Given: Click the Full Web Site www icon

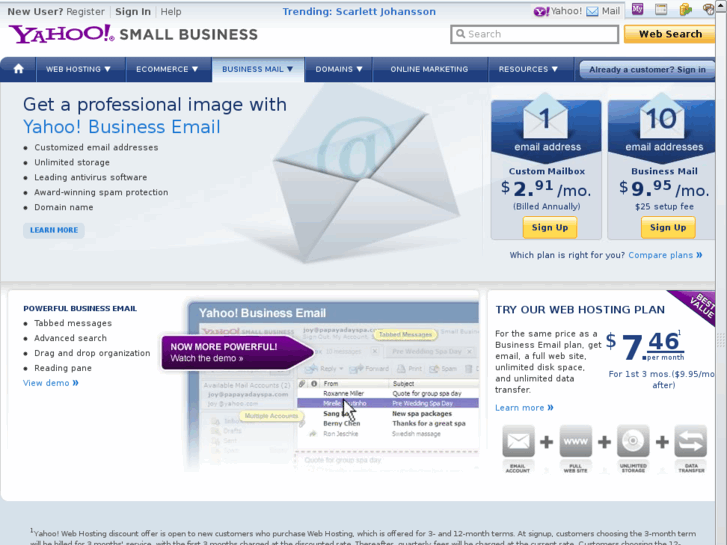Looking at the screenshot, I should click(x=575, y=441).
